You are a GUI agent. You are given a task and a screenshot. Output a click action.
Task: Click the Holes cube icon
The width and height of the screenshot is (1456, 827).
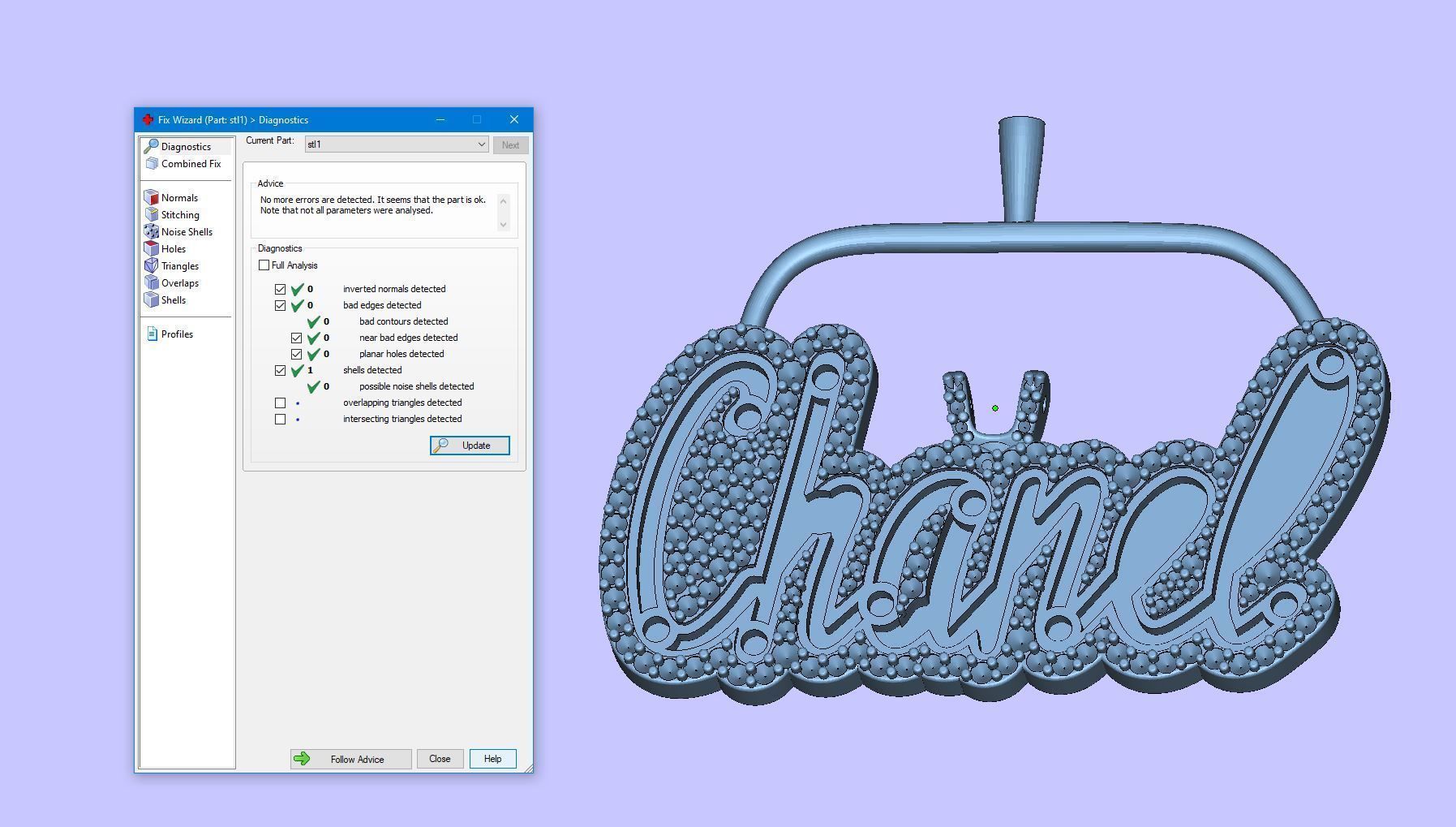(151, 249)
